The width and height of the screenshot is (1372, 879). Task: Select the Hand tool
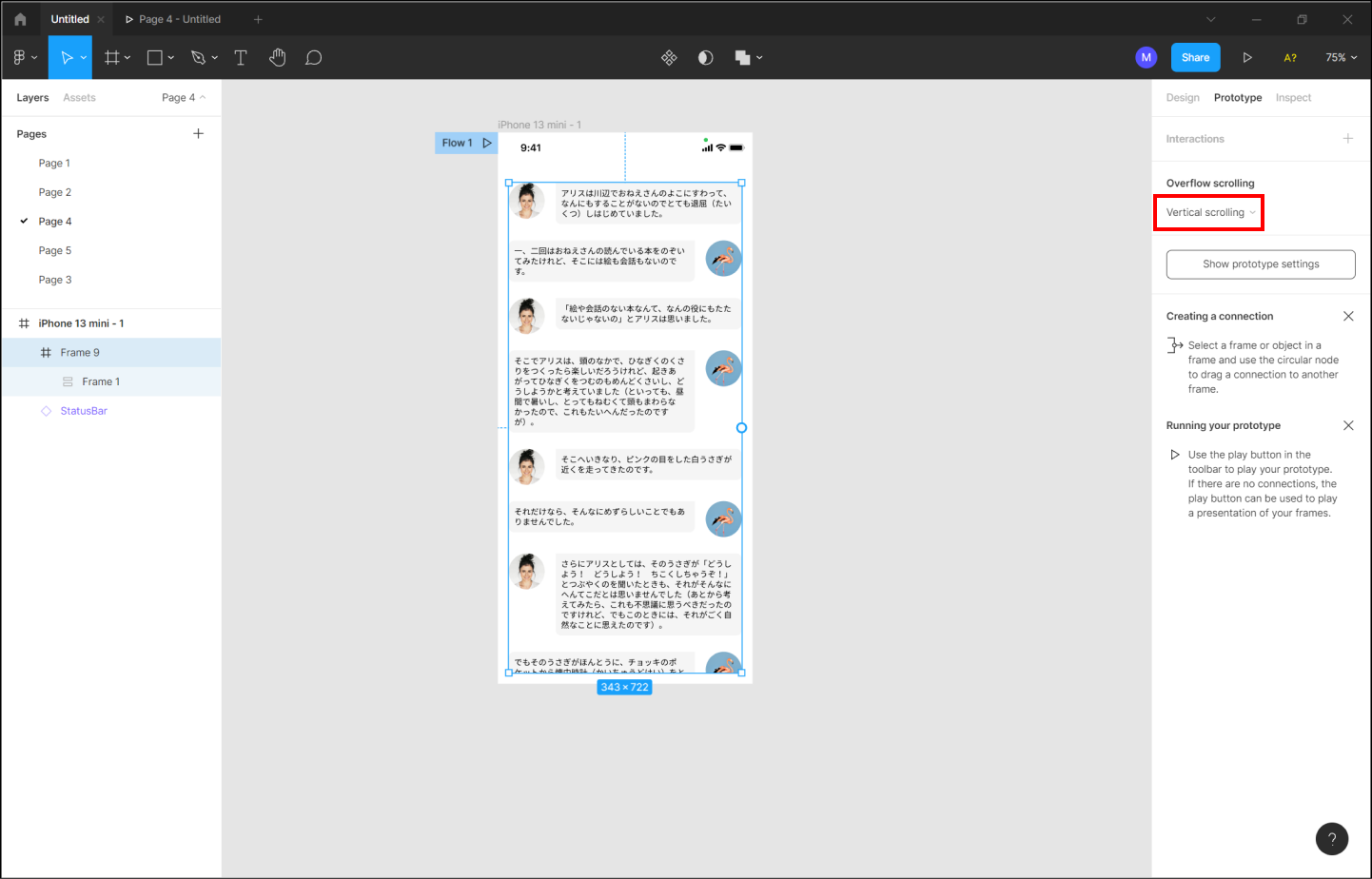277,58
